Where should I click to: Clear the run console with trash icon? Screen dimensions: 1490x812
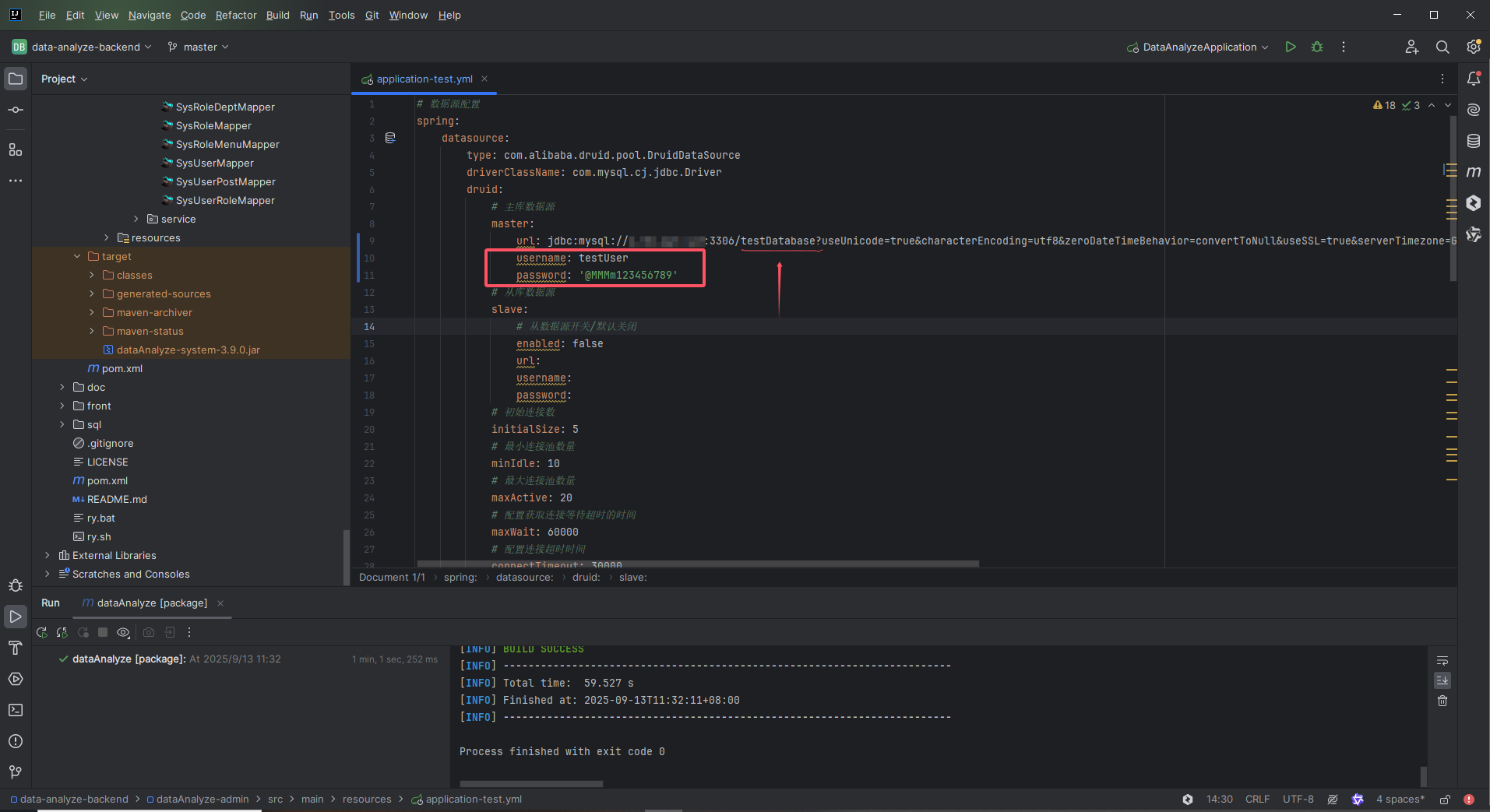pos(1442,701)
